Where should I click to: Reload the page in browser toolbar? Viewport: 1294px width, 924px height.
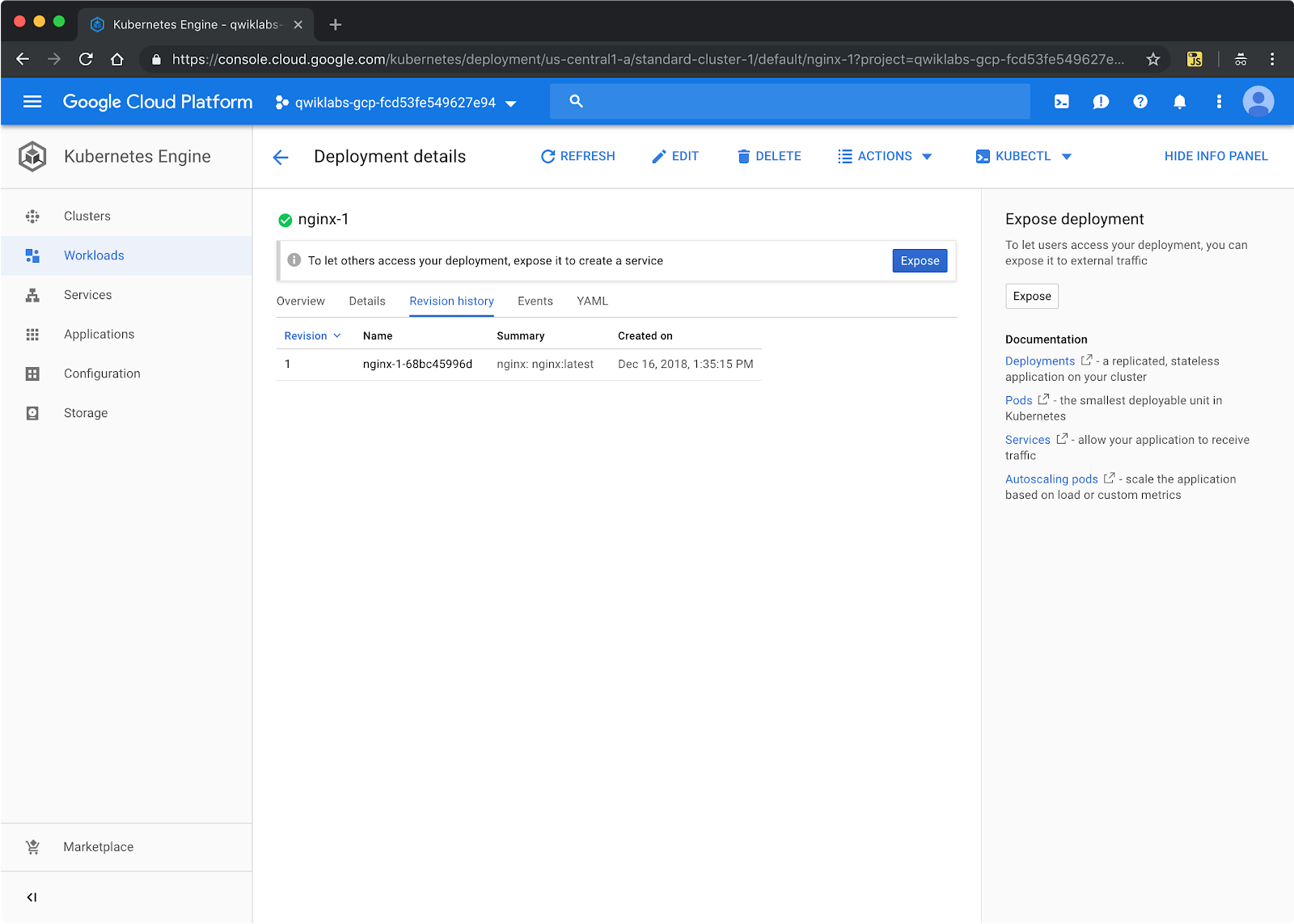pos(86,59)
